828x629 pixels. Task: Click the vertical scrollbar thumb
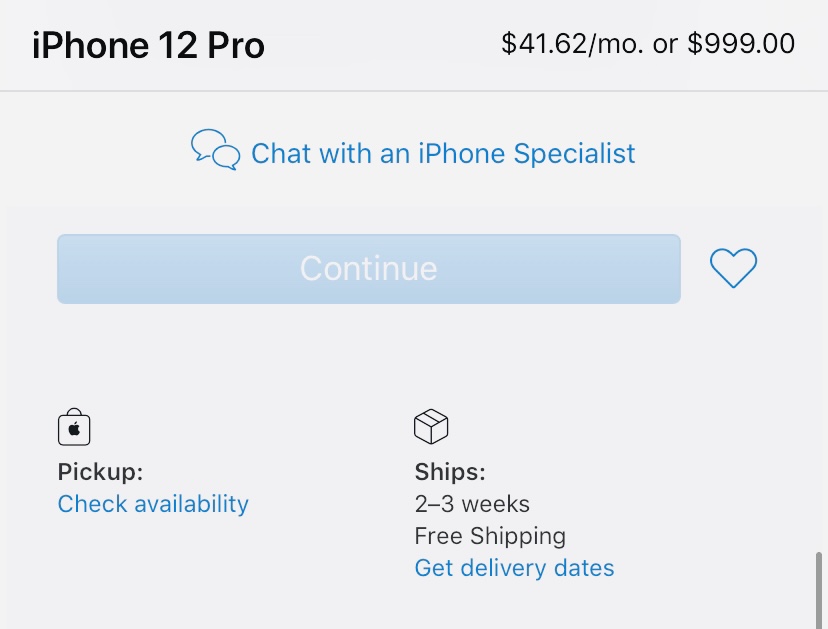tap(820, 590)
